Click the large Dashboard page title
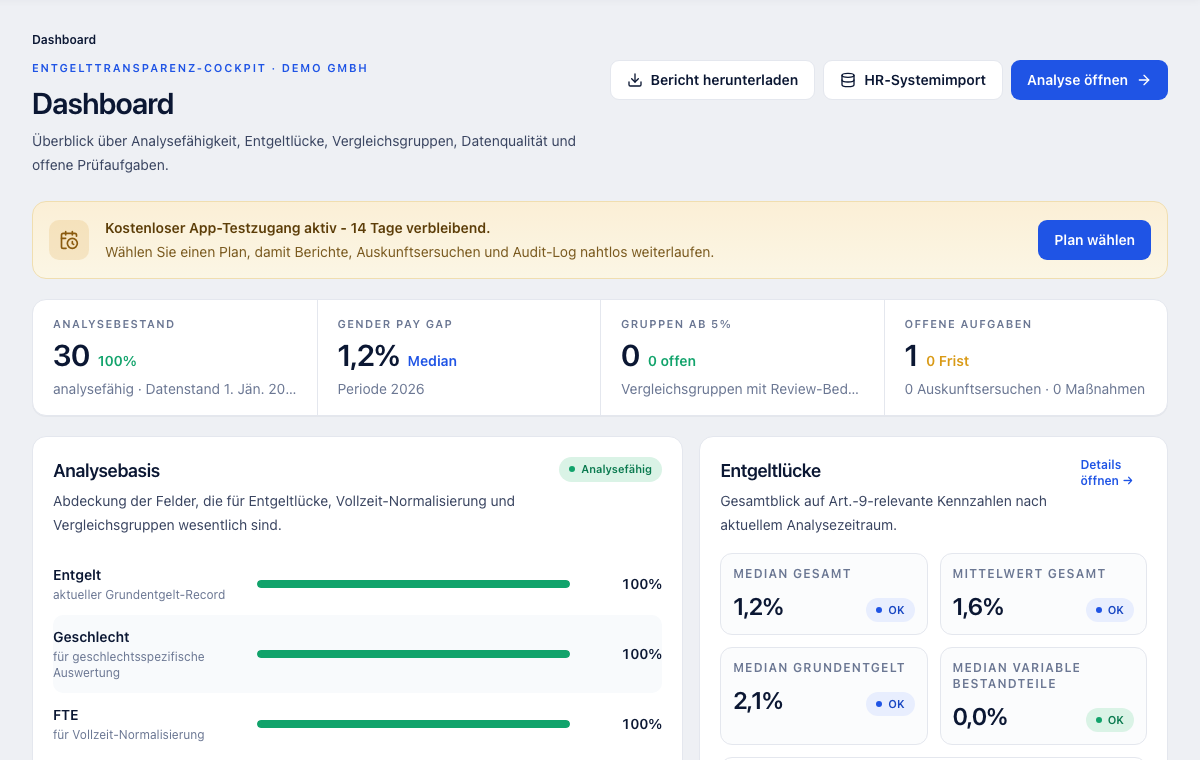Viewport: 1200px width, 760px height. point(103,104)
